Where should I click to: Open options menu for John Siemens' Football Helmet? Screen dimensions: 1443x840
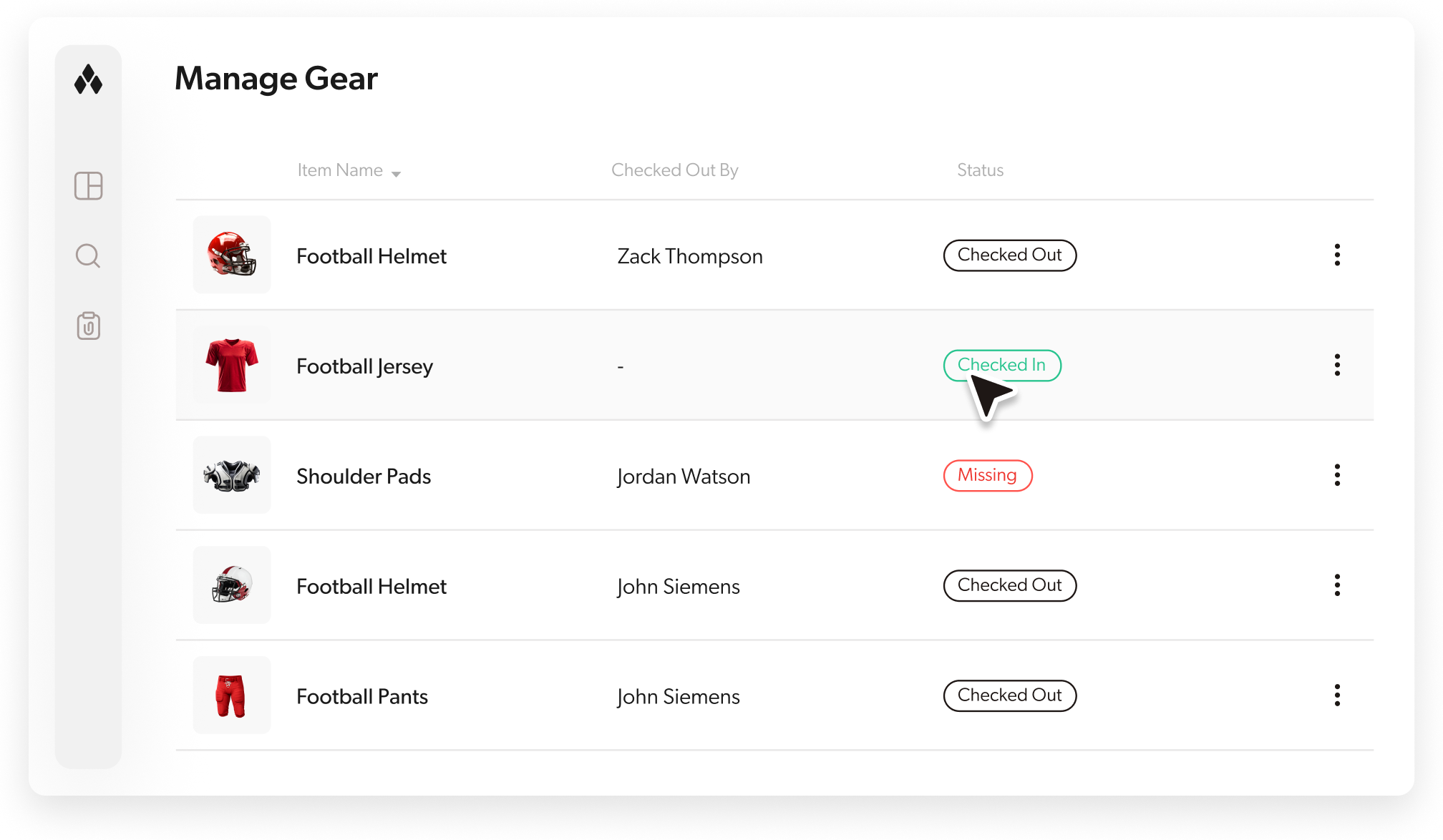pyautogui.click(x=1337, y=585)
